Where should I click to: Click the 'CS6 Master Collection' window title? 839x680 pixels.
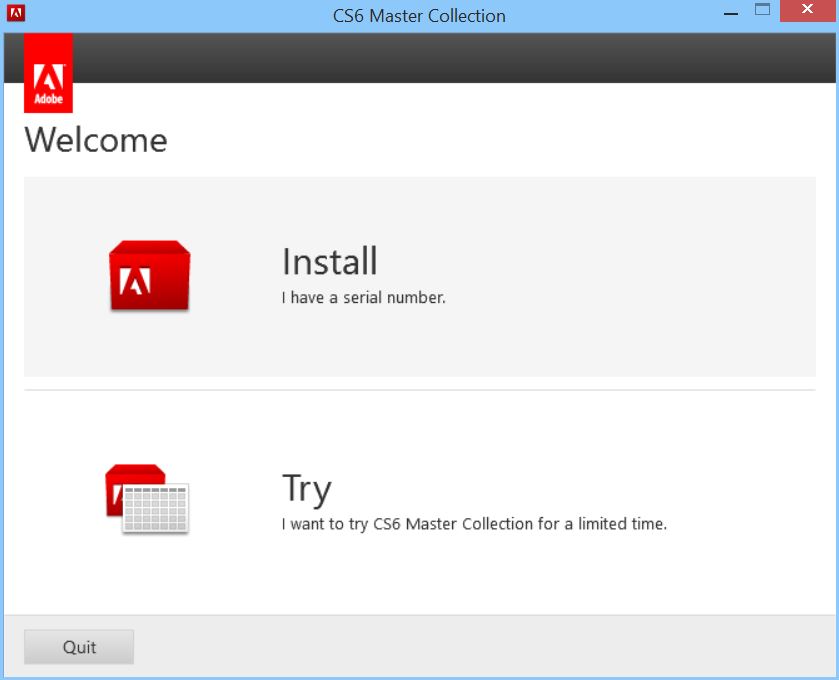pos(419,16)
